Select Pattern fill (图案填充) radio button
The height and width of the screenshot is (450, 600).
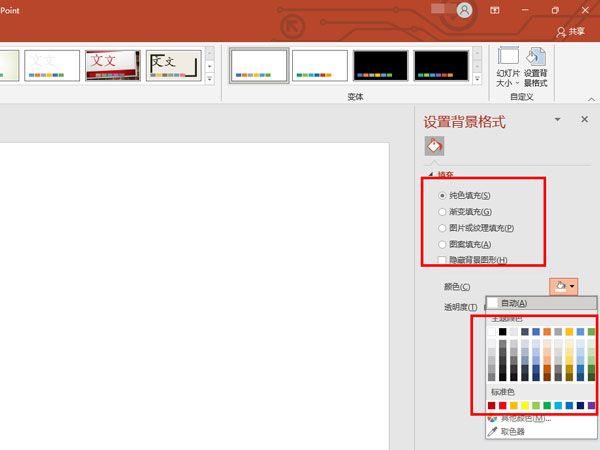(443, 244)
